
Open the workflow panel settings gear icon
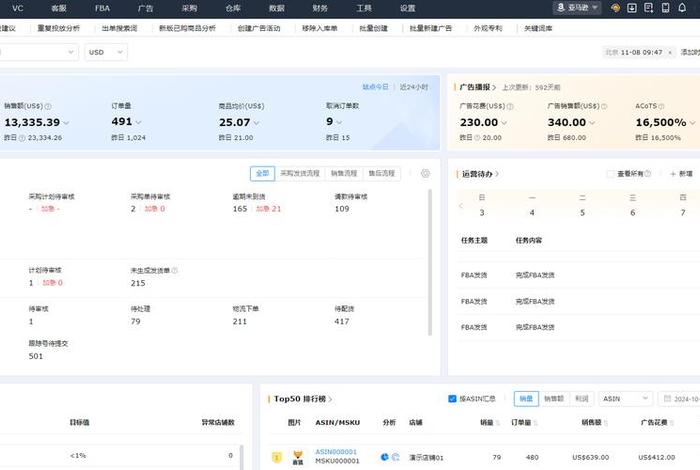coord(425,174)
